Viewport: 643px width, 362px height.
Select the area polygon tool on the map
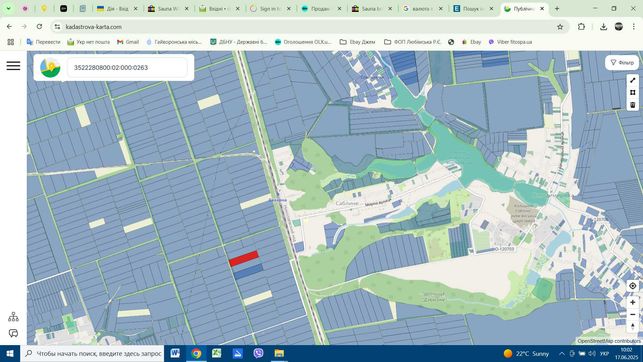click(x=633, y=93)
